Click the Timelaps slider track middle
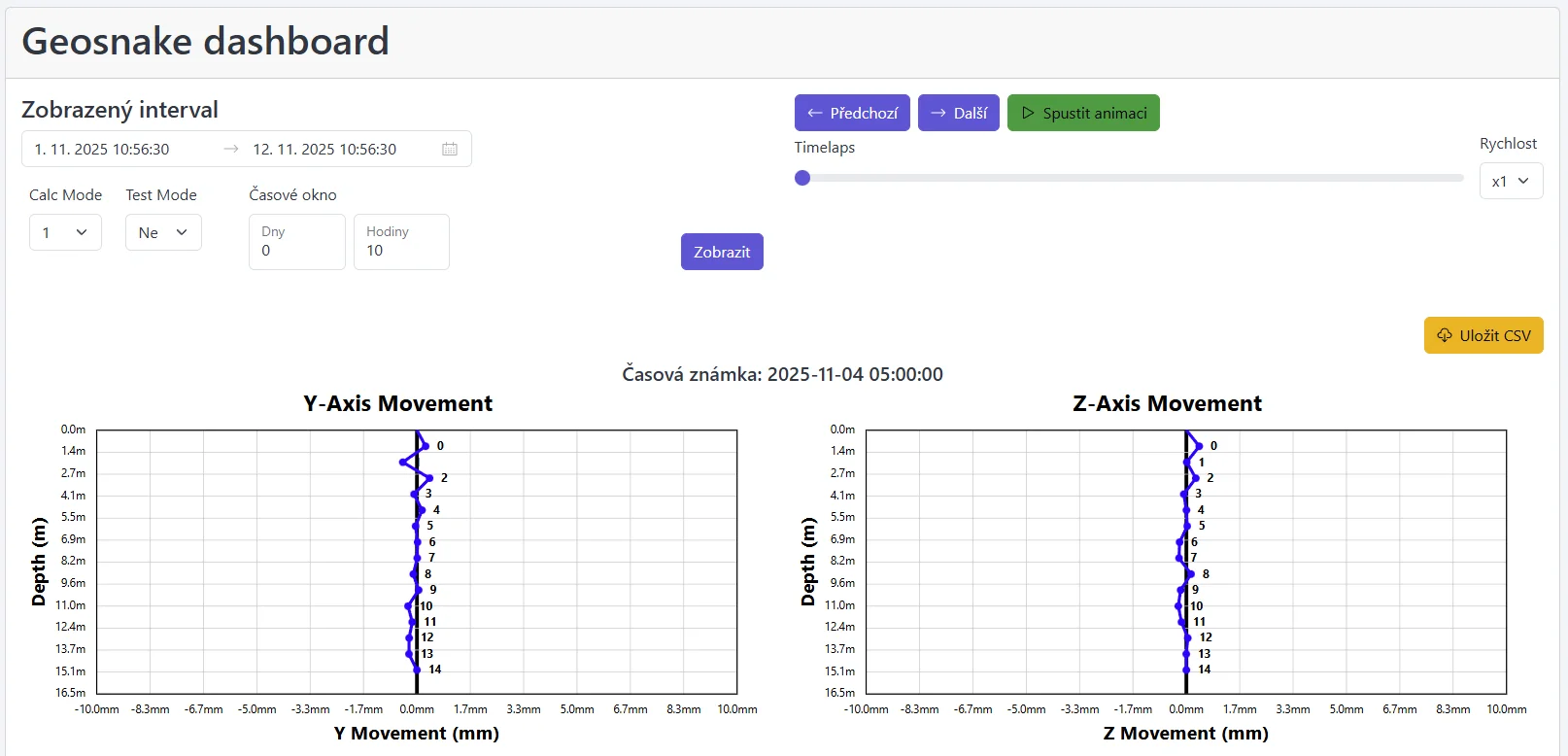The height and width of the screenshot is (756, 1568). coord(1133,178)
